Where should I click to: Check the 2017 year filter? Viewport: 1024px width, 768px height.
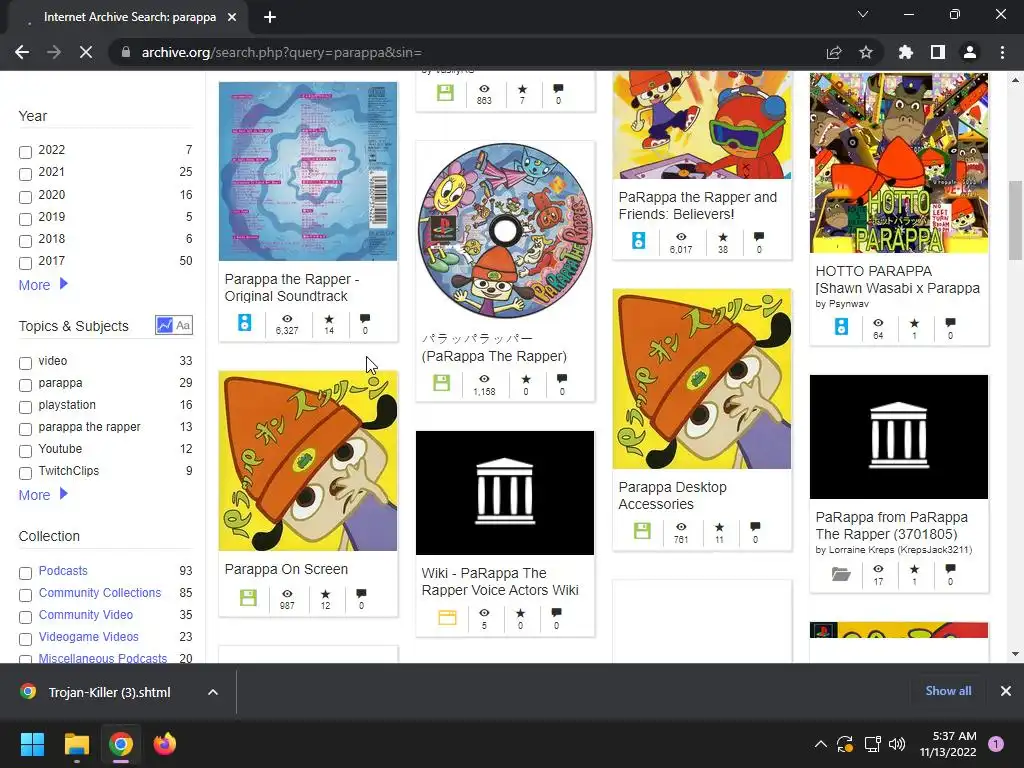click(25, 263)
